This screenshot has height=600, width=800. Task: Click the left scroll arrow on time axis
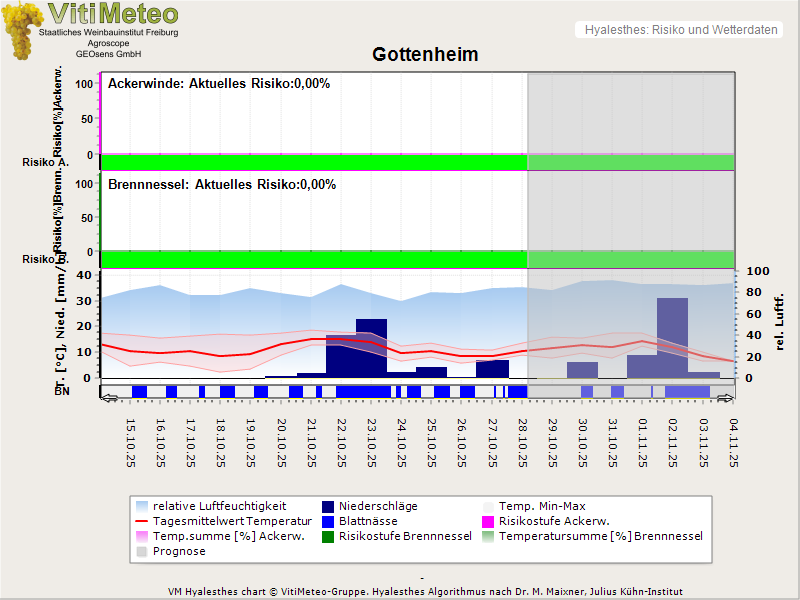109,398
